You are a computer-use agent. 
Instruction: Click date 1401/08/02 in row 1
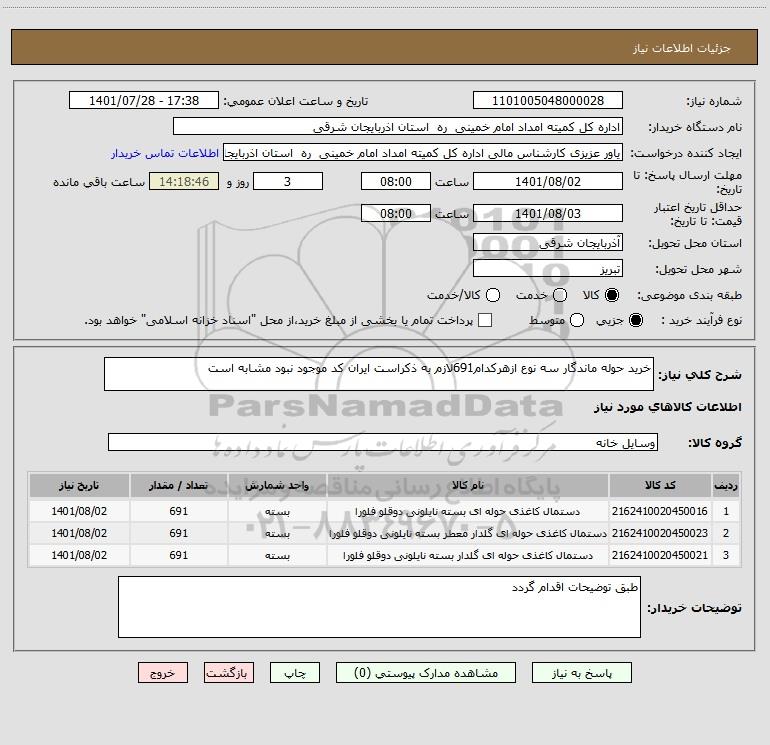[x=79, y=511]
